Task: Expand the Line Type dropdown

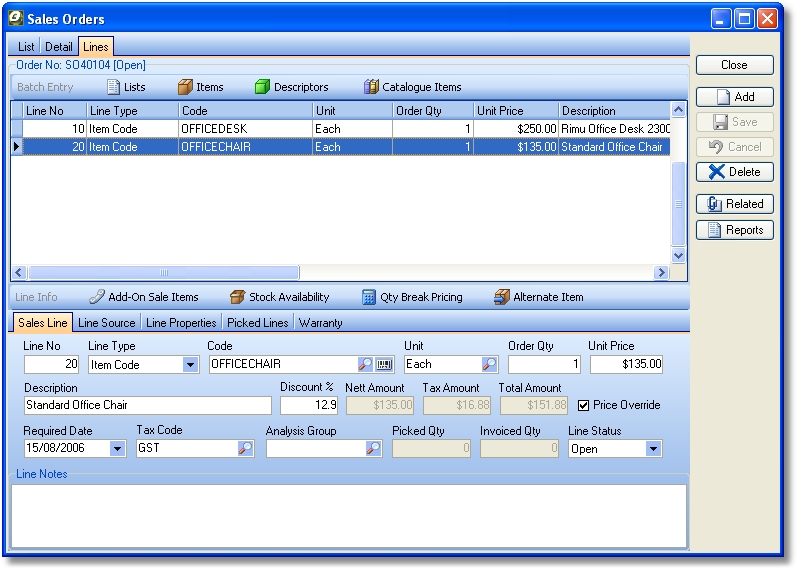Action: point(190,365)
